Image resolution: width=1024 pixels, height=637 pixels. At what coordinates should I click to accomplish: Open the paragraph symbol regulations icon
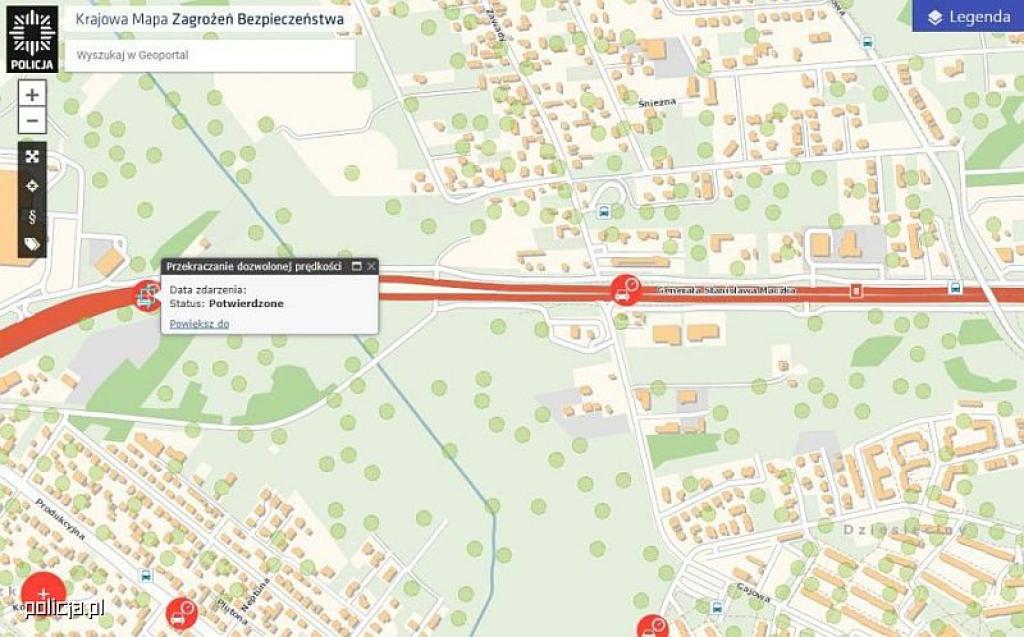32,216
